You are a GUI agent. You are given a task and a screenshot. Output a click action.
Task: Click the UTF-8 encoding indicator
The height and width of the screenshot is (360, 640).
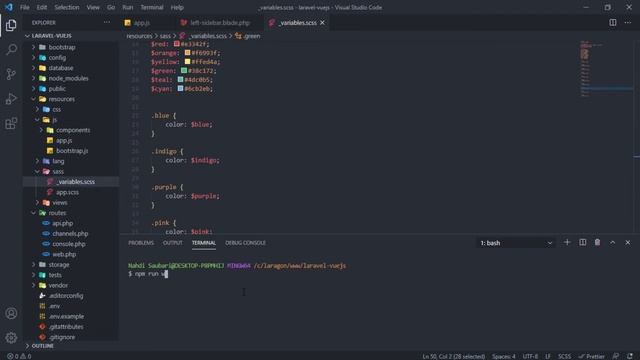point(530,356)
